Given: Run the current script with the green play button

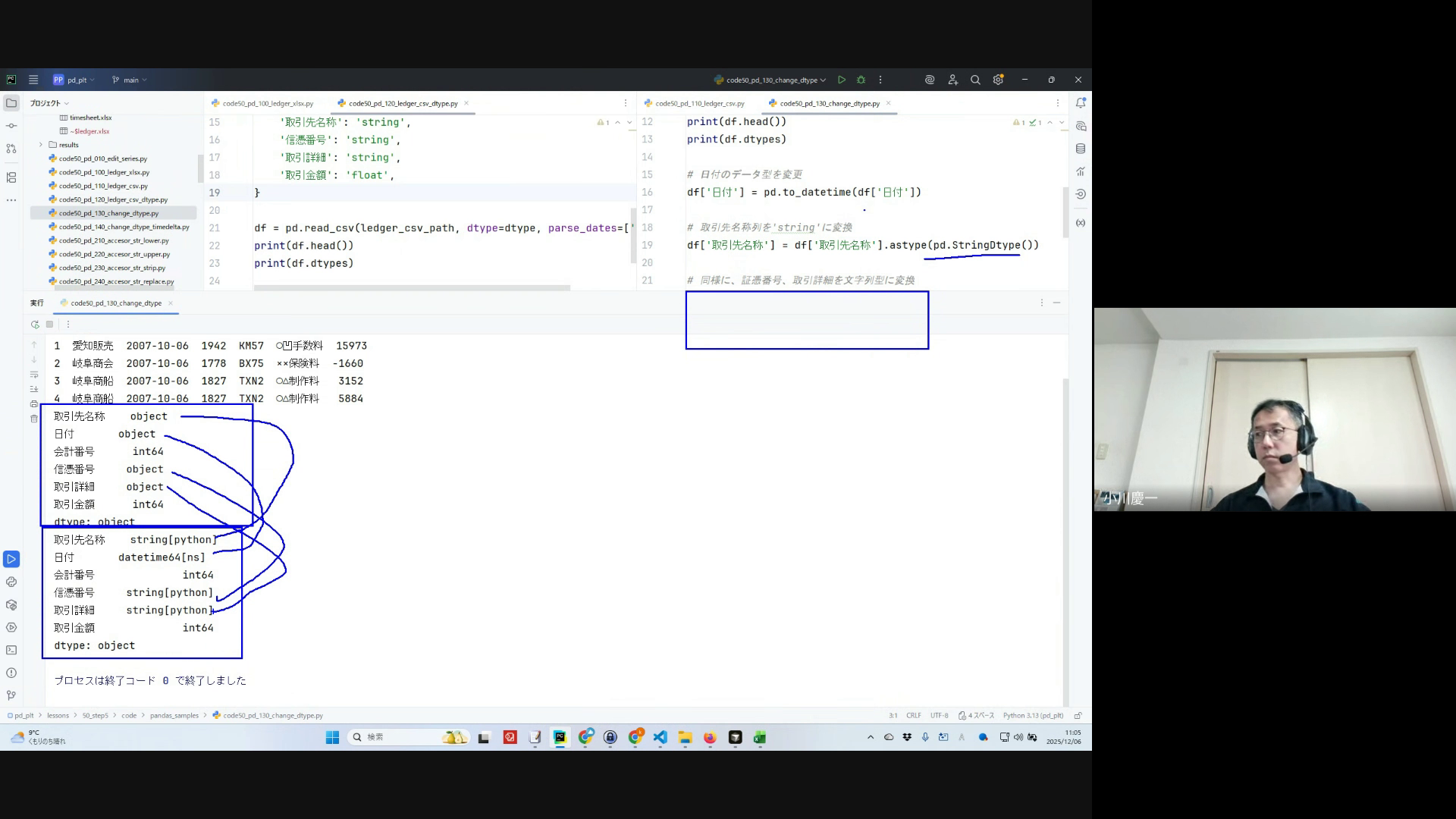Looking at the screenshot, I should (x=842, y=80).
